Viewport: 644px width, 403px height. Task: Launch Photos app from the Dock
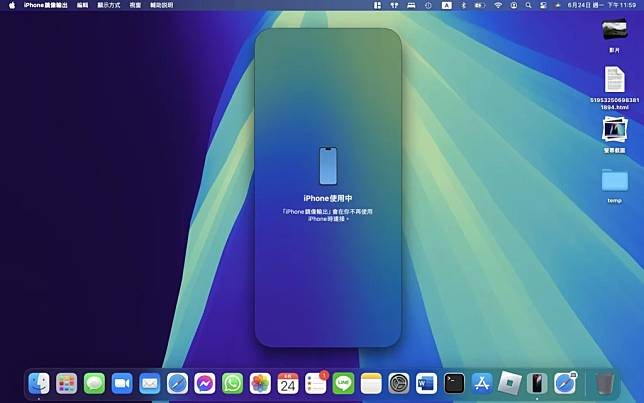260,383
